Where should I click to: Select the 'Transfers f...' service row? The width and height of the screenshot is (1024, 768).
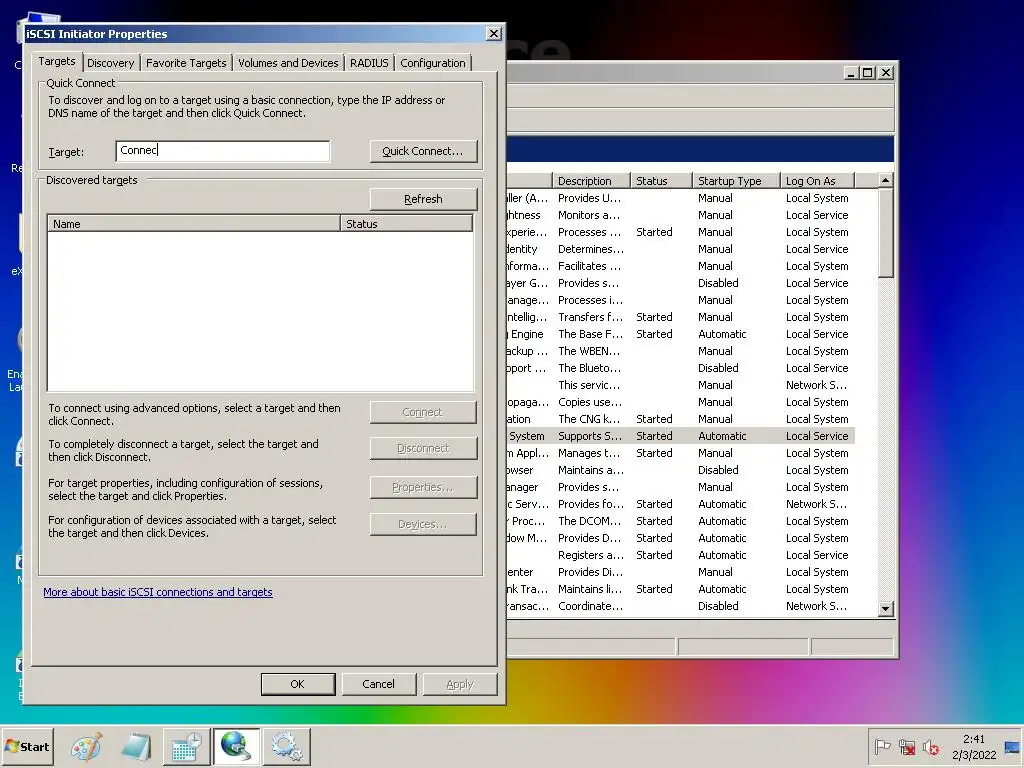[x=680, y=317]
